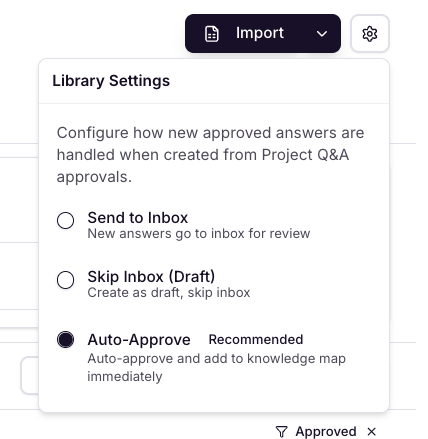Click the Approved filter chip text
Viewport: 428px width, 439px height.
click(326, 432)
